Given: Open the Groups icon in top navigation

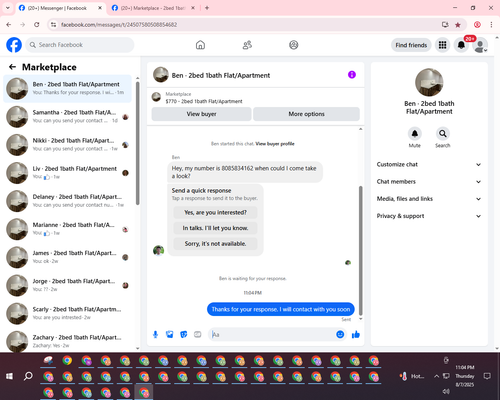Looking at the screenshot, I should (294, 45).
